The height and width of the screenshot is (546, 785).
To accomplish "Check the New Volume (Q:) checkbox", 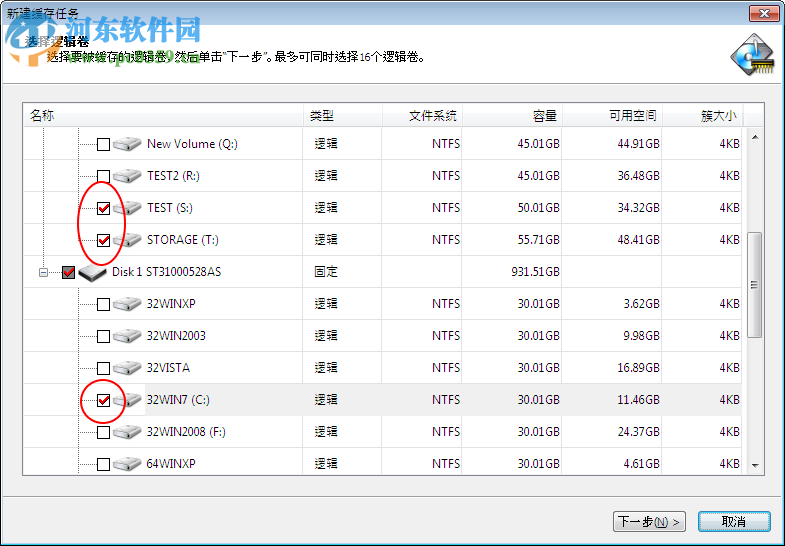I will (x=103, y=145).
